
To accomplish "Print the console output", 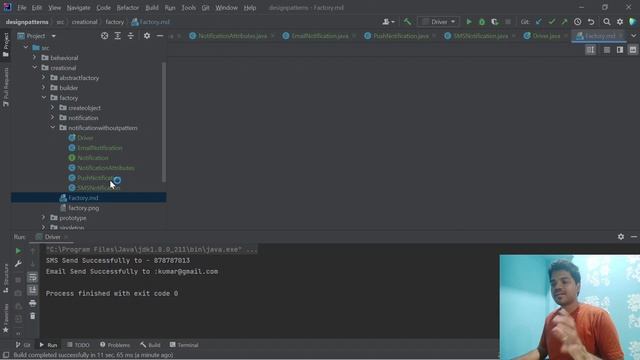I will click(33, 303).
